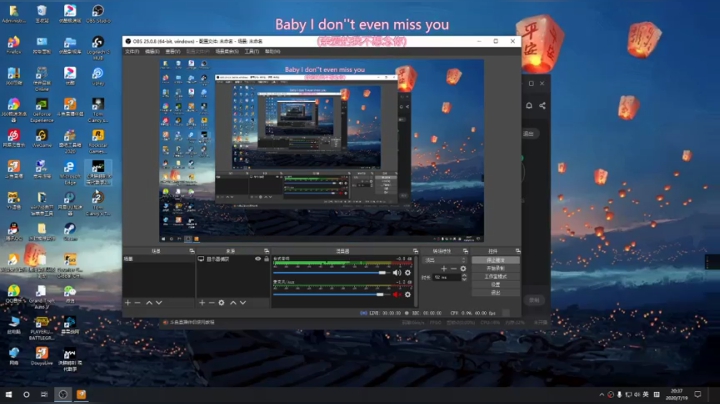Open the DouyuLive desktop shortcut
720x404 pixels.
pos(42,356)
